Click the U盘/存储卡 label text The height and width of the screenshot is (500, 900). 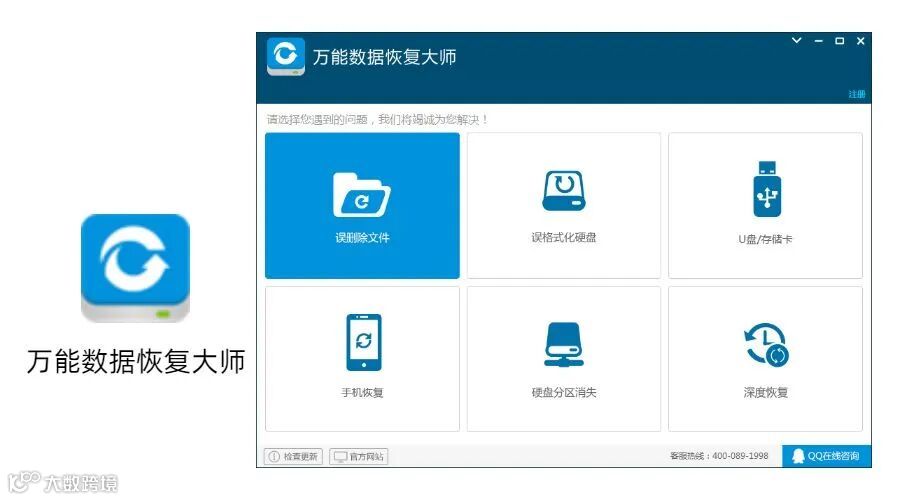[765, 239]
